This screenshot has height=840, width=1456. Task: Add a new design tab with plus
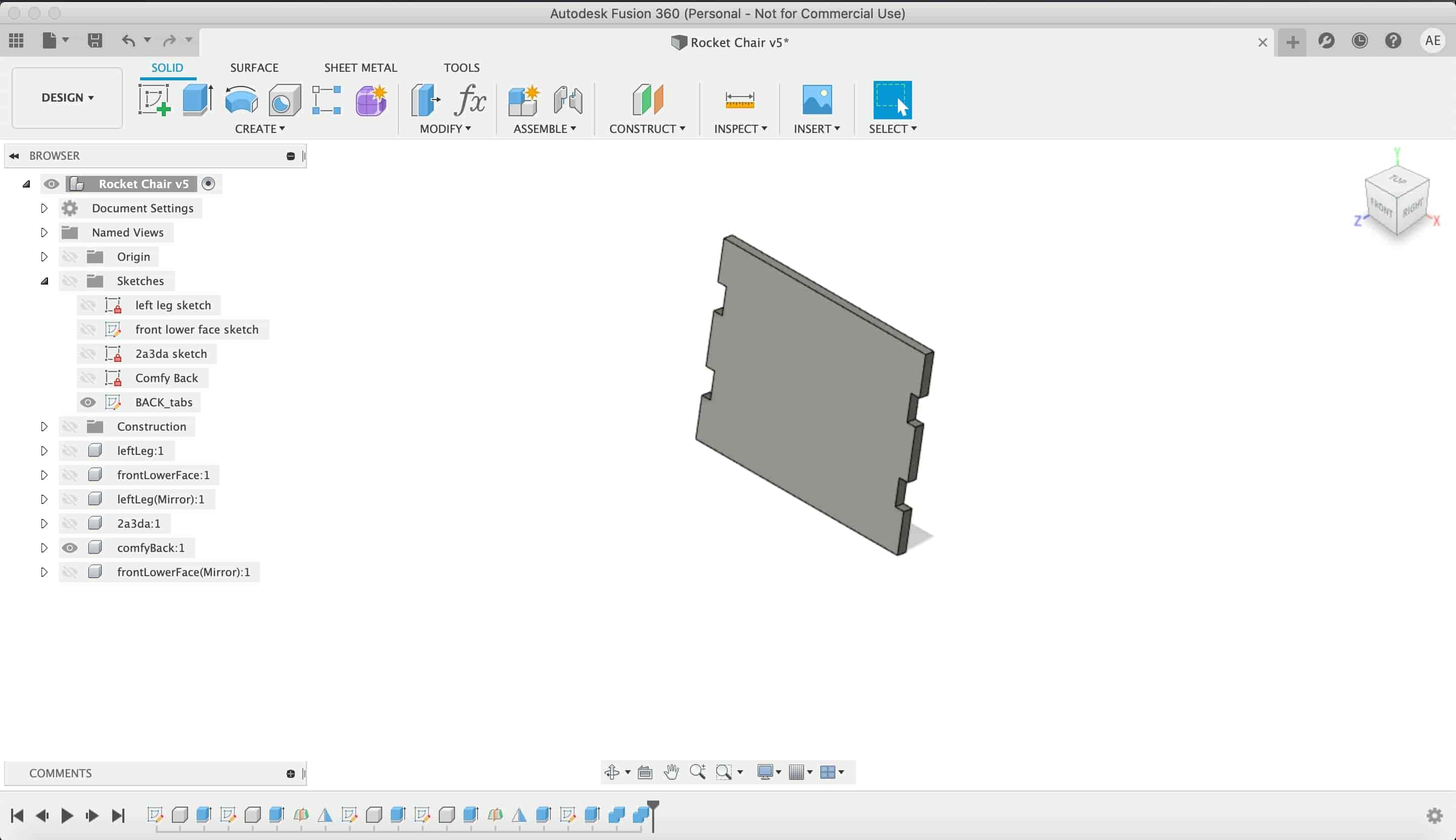(1293, 41)
